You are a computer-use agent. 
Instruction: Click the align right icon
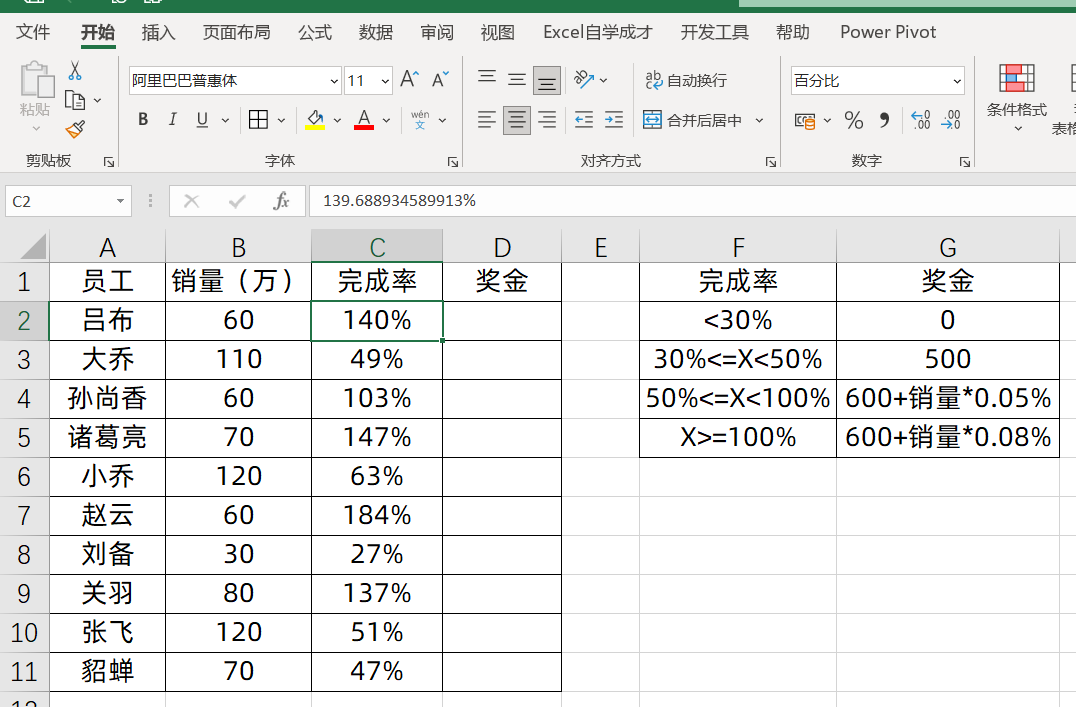point(547,120)
